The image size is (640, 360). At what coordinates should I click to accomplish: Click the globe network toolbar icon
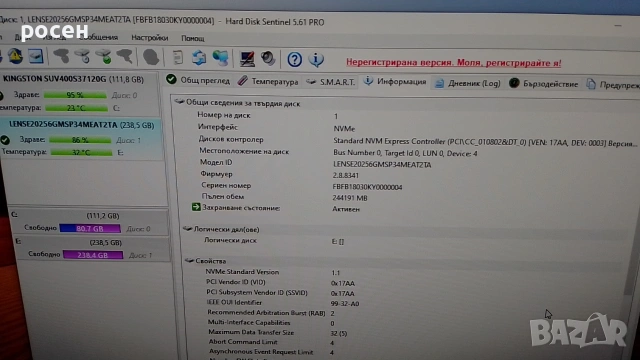[220, 58]
